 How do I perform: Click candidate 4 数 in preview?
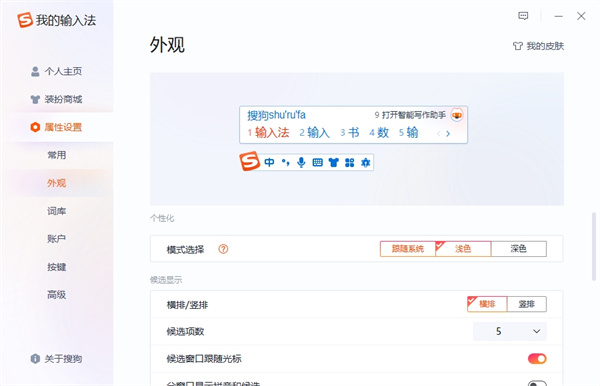click(379, 133)
